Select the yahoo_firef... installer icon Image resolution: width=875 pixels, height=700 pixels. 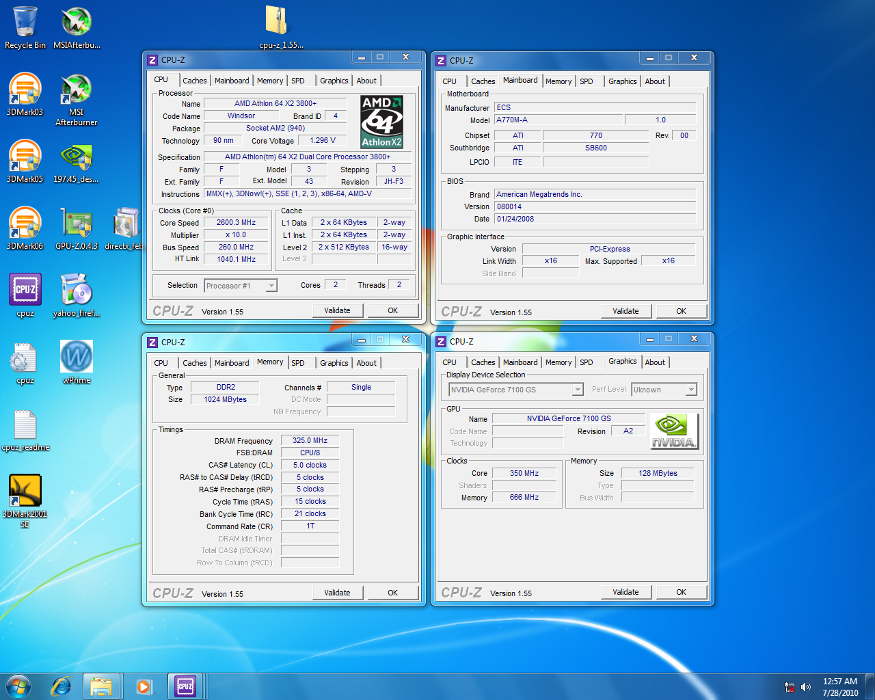click(76, 295)
